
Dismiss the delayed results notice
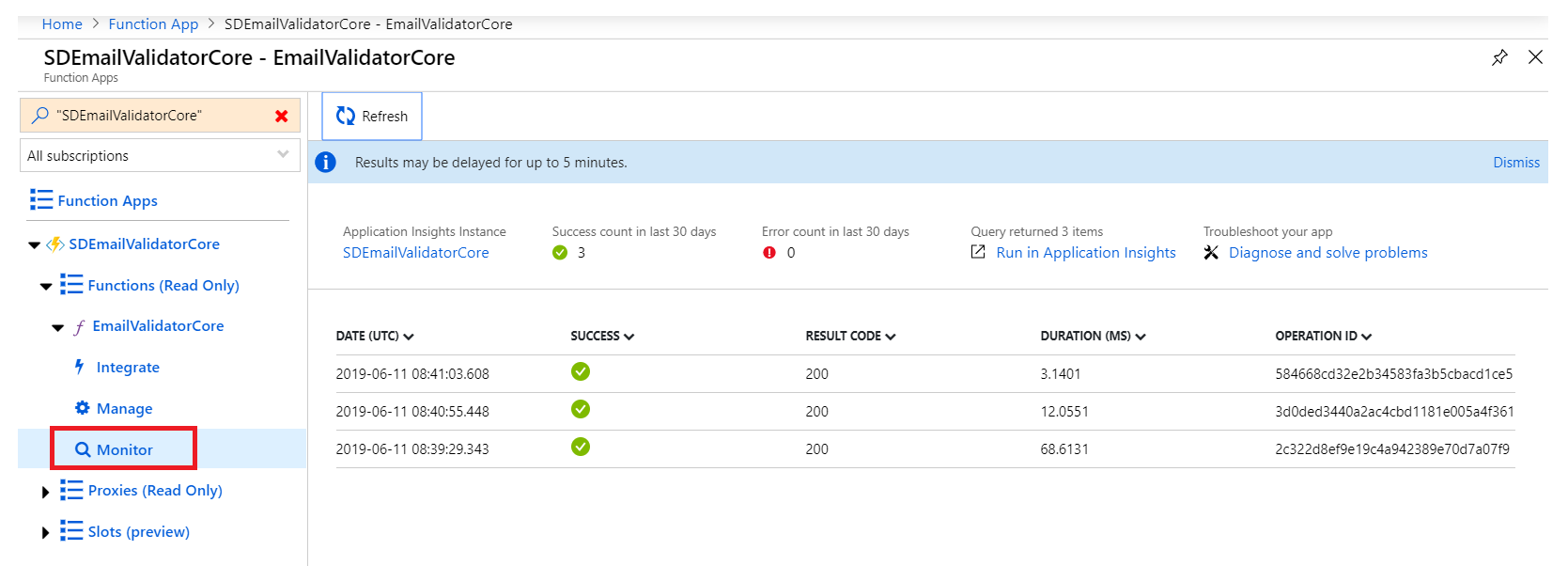[1516, 163]
